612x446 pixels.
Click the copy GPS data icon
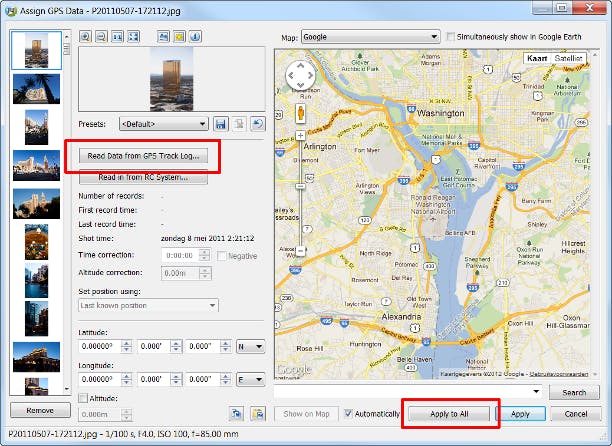237,414
